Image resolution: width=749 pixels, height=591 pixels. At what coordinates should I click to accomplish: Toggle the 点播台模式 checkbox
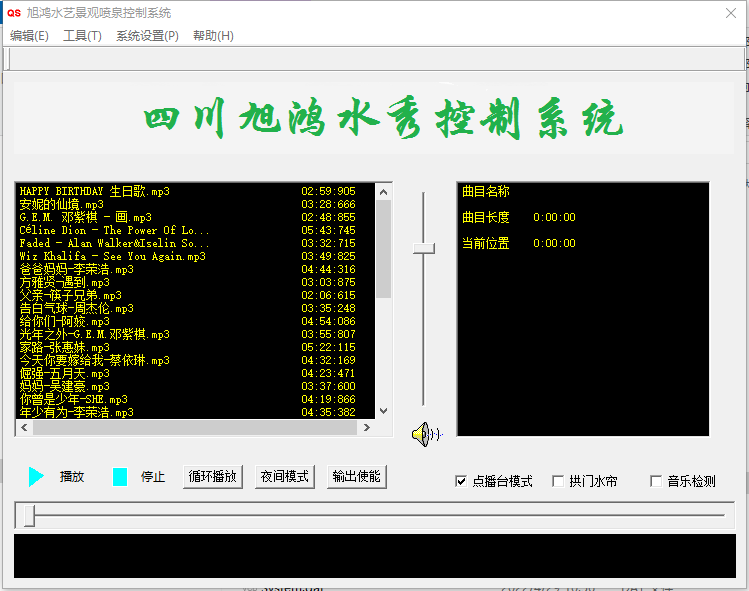[x=461, y=481]
